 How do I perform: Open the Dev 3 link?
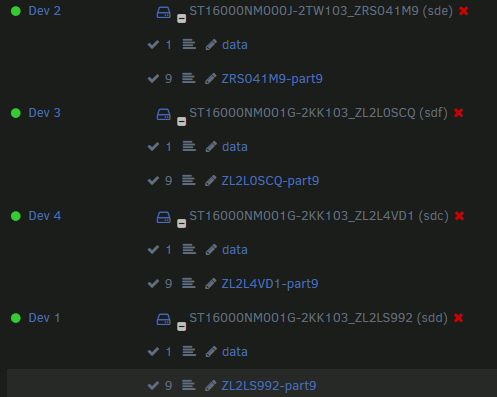[x=44, y=113]
